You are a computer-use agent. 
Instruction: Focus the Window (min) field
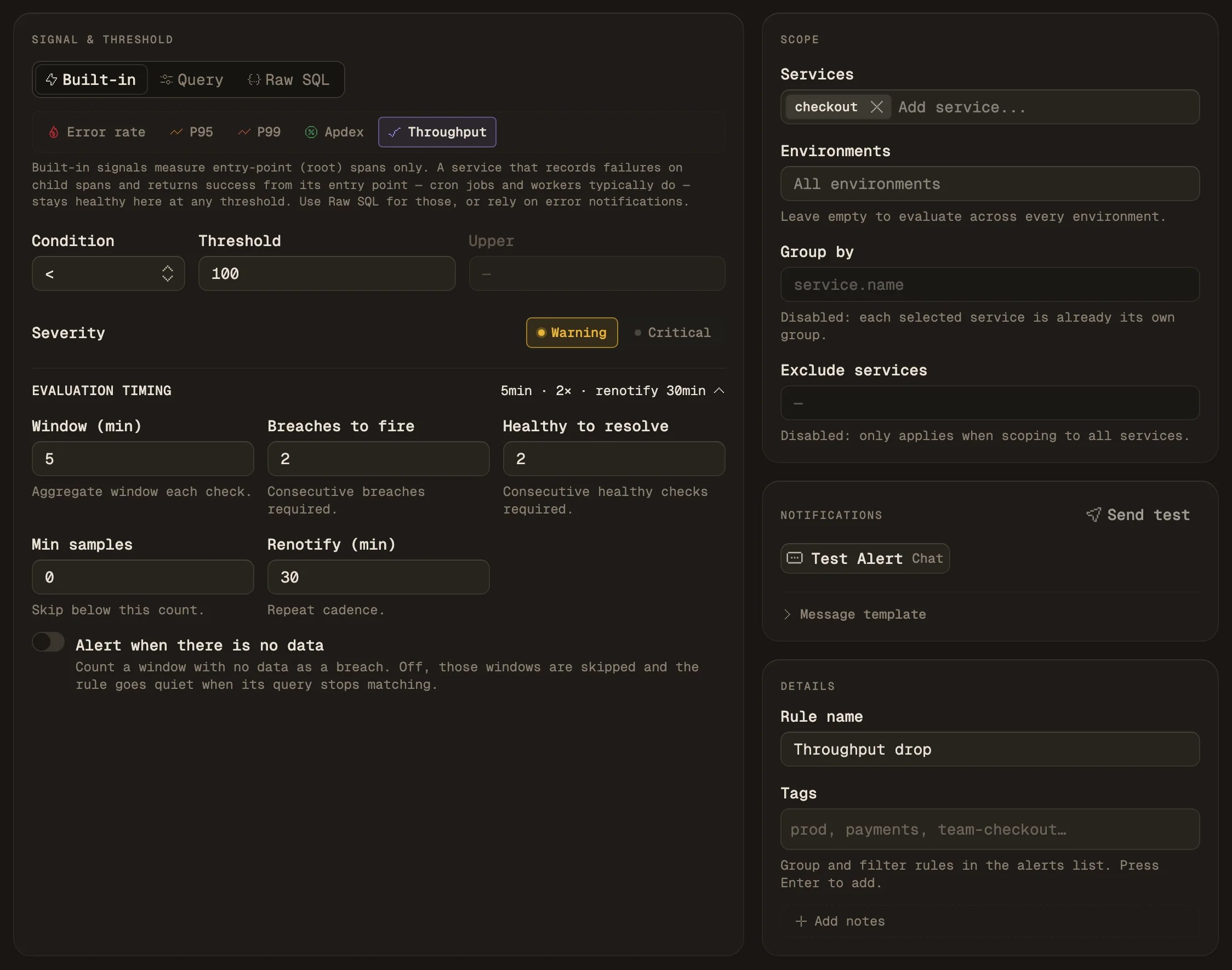coord(142,458)
